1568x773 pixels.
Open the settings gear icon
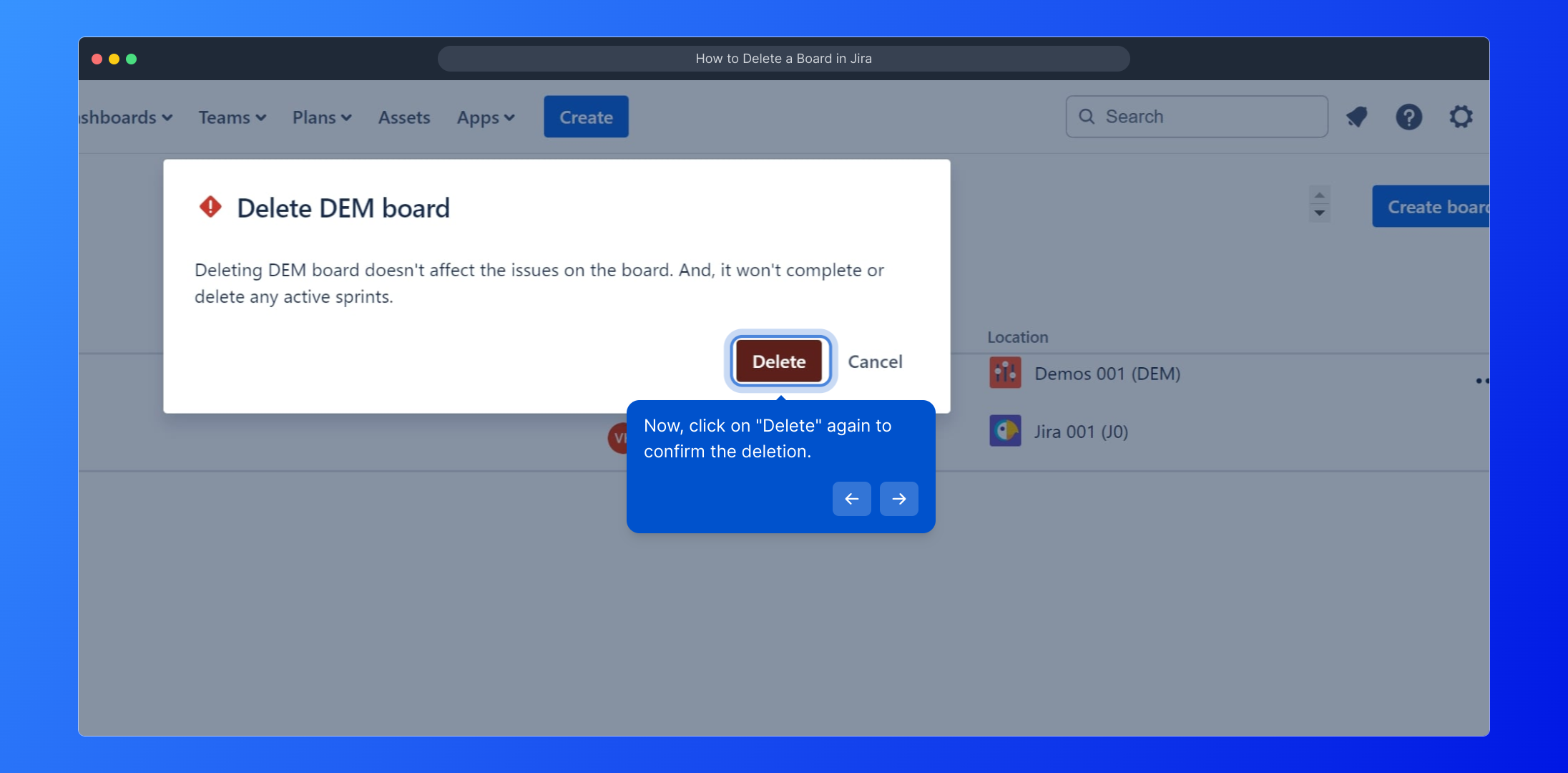[1461, 117]
